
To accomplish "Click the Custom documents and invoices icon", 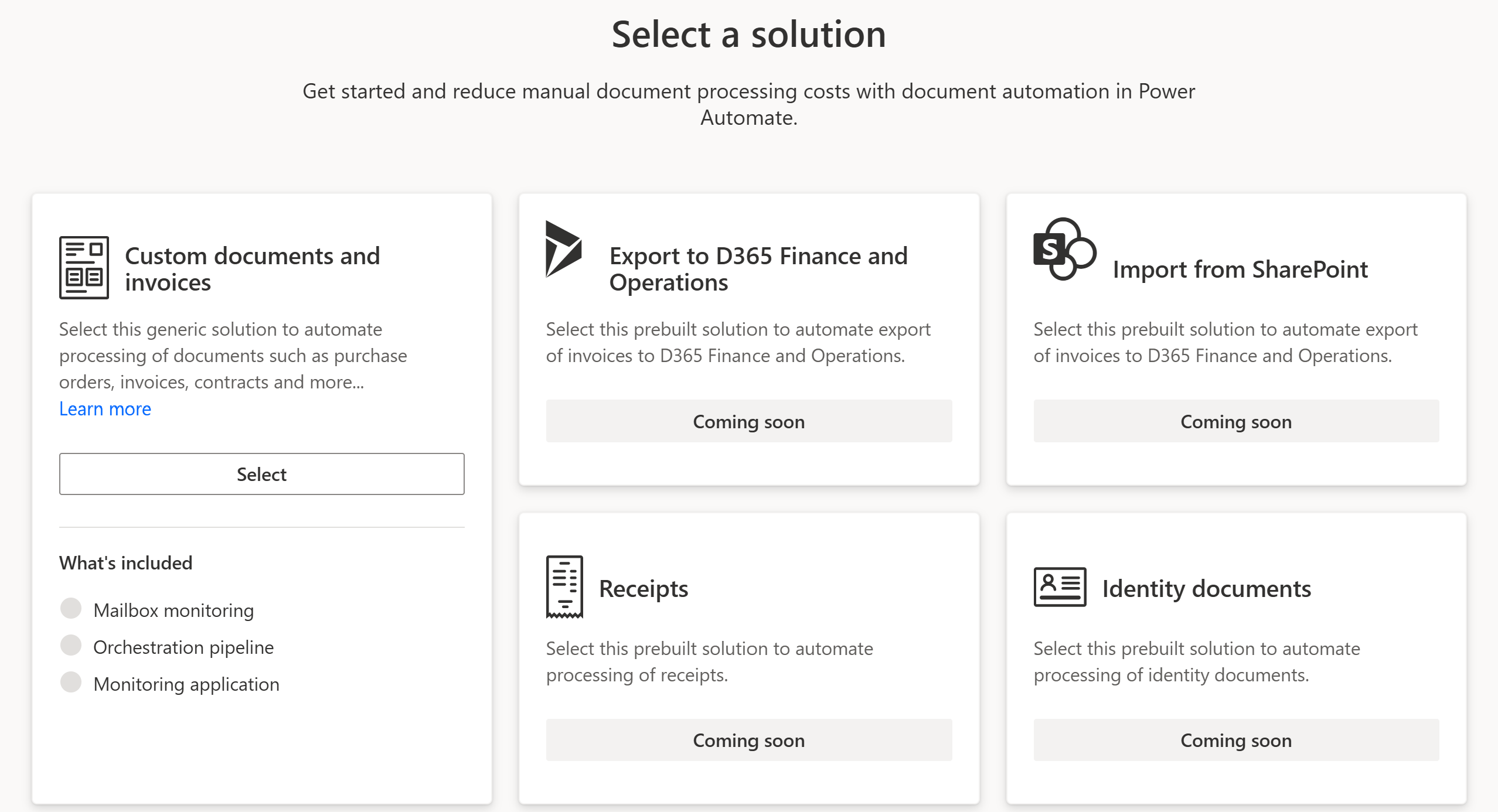I will click(x=84, y=268).
